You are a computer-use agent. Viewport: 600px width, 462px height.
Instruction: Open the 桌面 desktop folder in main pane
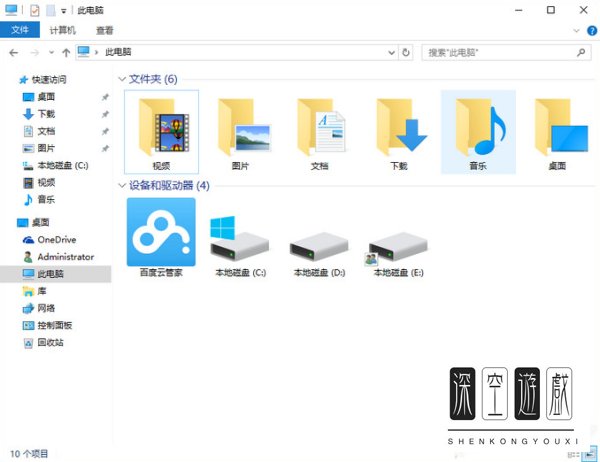[x=558, y=132]
